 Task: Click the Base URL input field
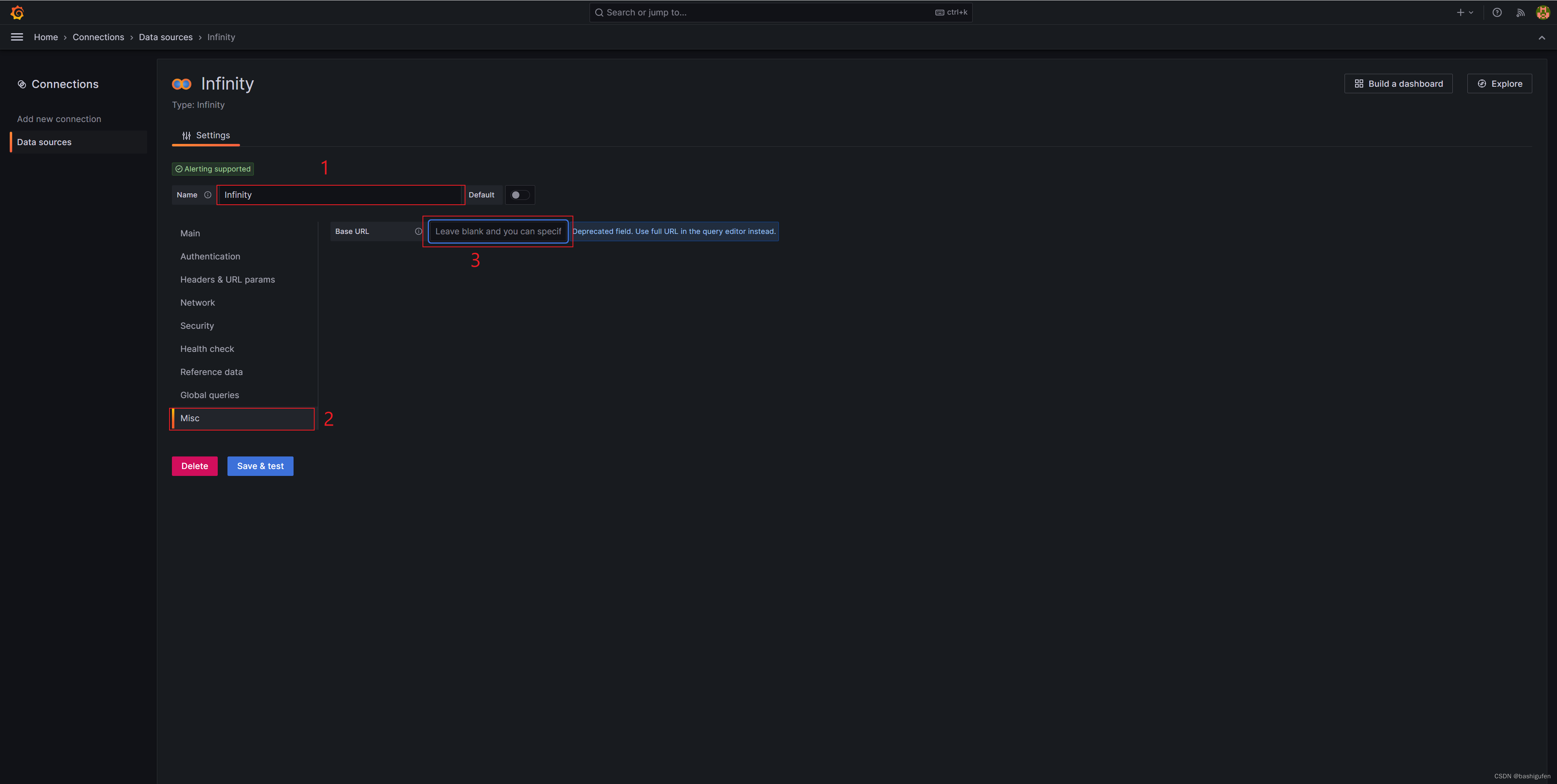coord(498,231)
